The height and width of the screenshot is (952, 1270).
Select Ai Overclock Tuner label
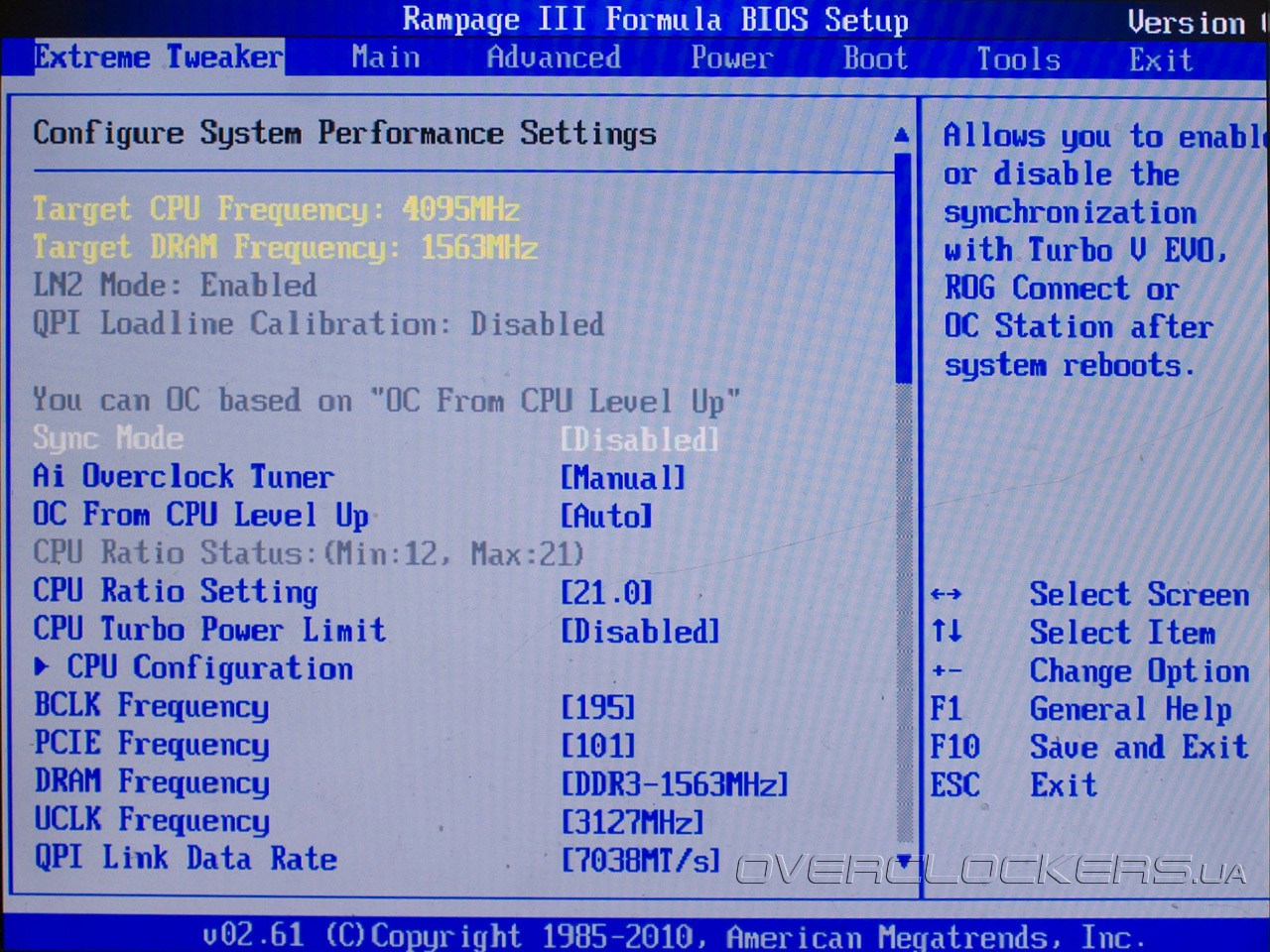pos(184,477)
